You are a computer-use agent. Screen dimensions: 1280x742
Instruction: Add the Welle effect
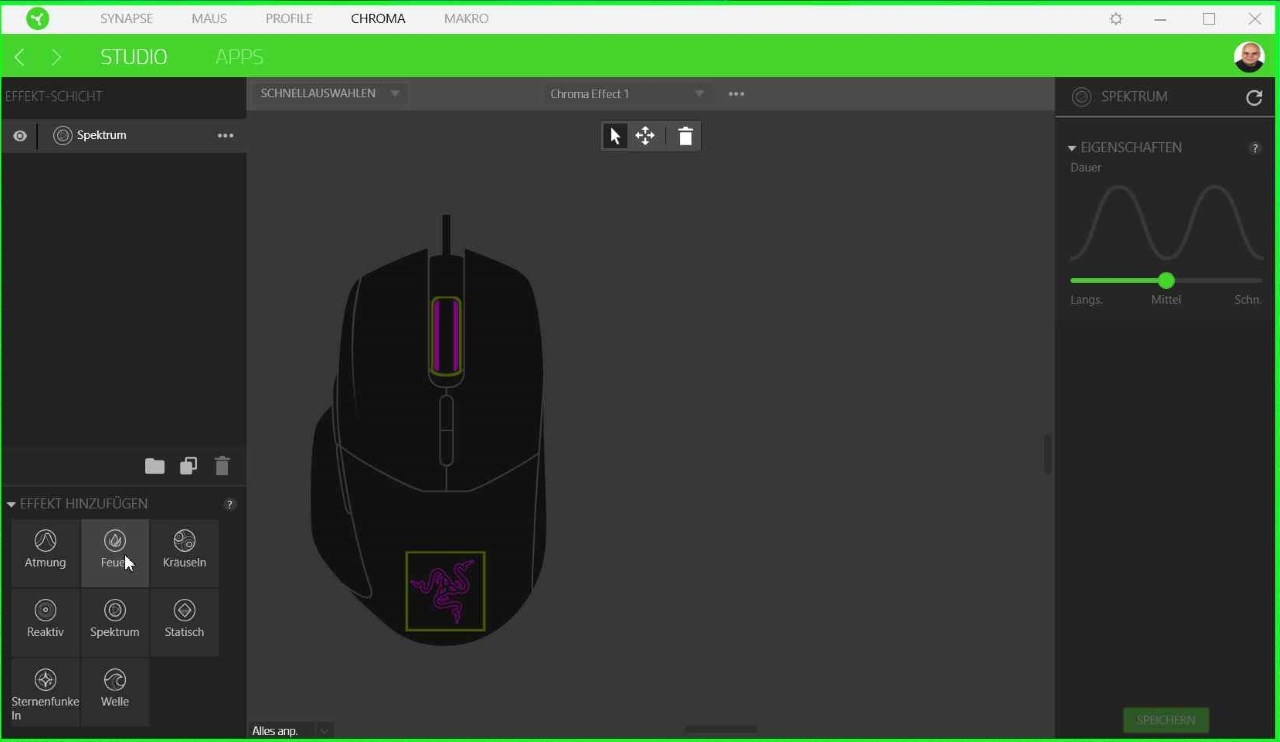point(115,692)
